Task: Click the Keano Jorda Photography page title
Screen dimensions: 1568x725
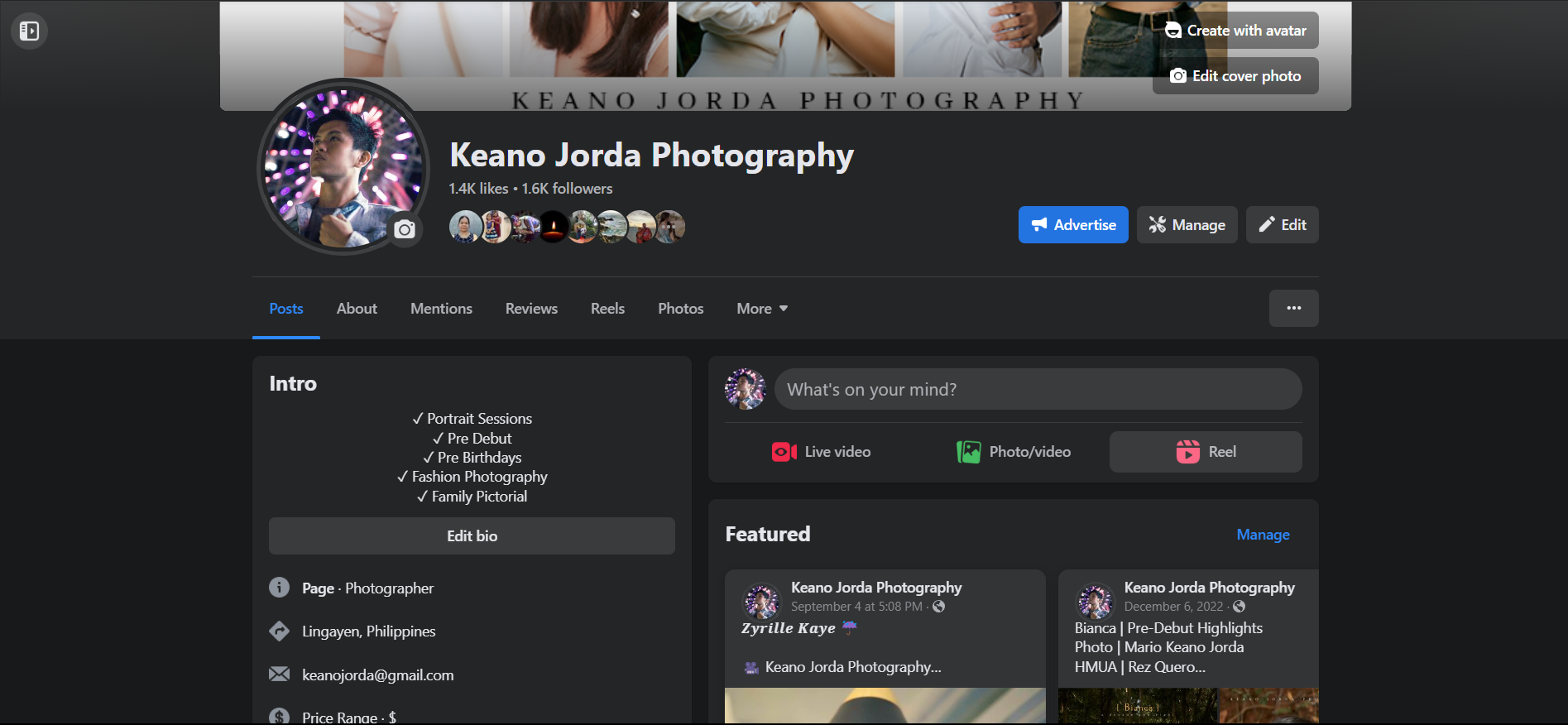Action: (x=651, y=155)
